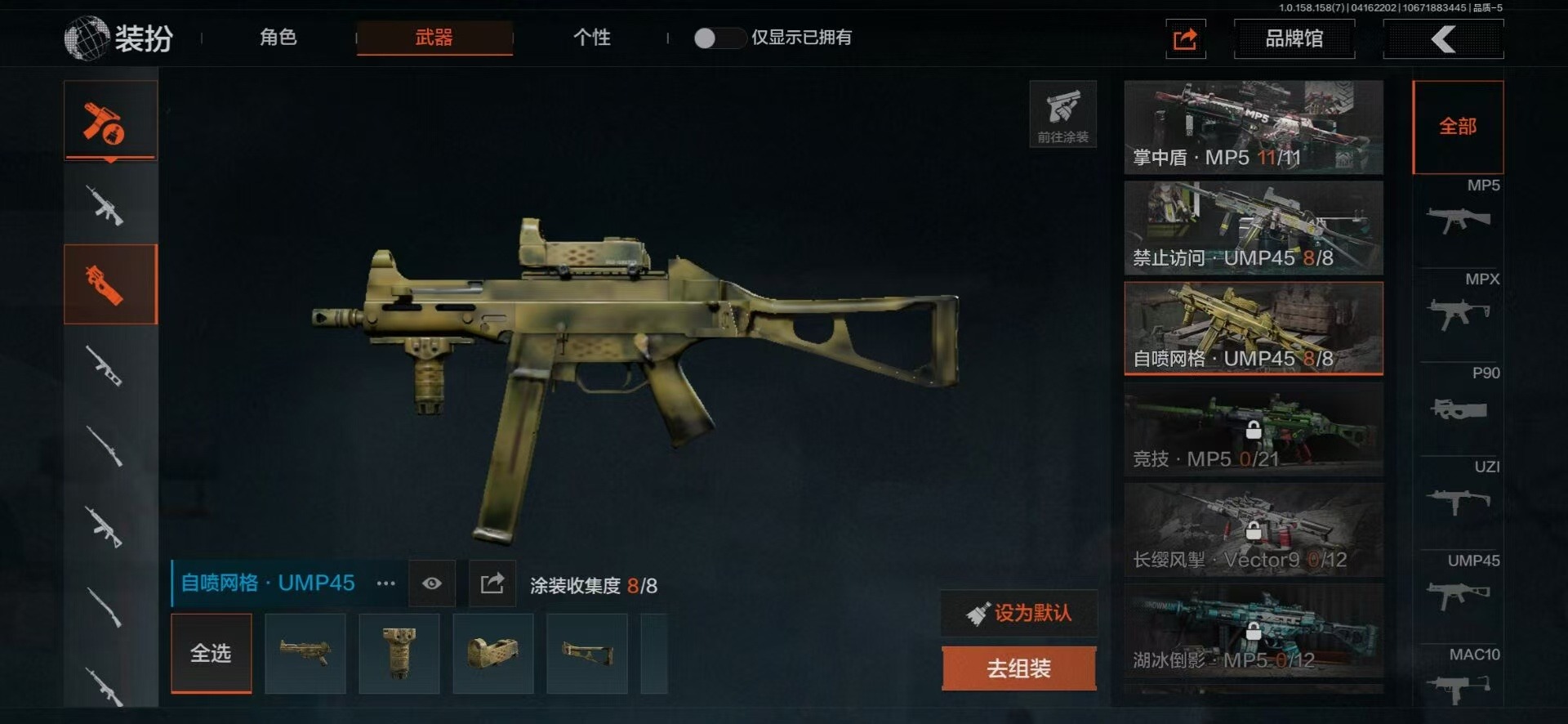Open the 前往涂装 paint job icon
The image size is (1568, 724).
[x=1062, y=114]
